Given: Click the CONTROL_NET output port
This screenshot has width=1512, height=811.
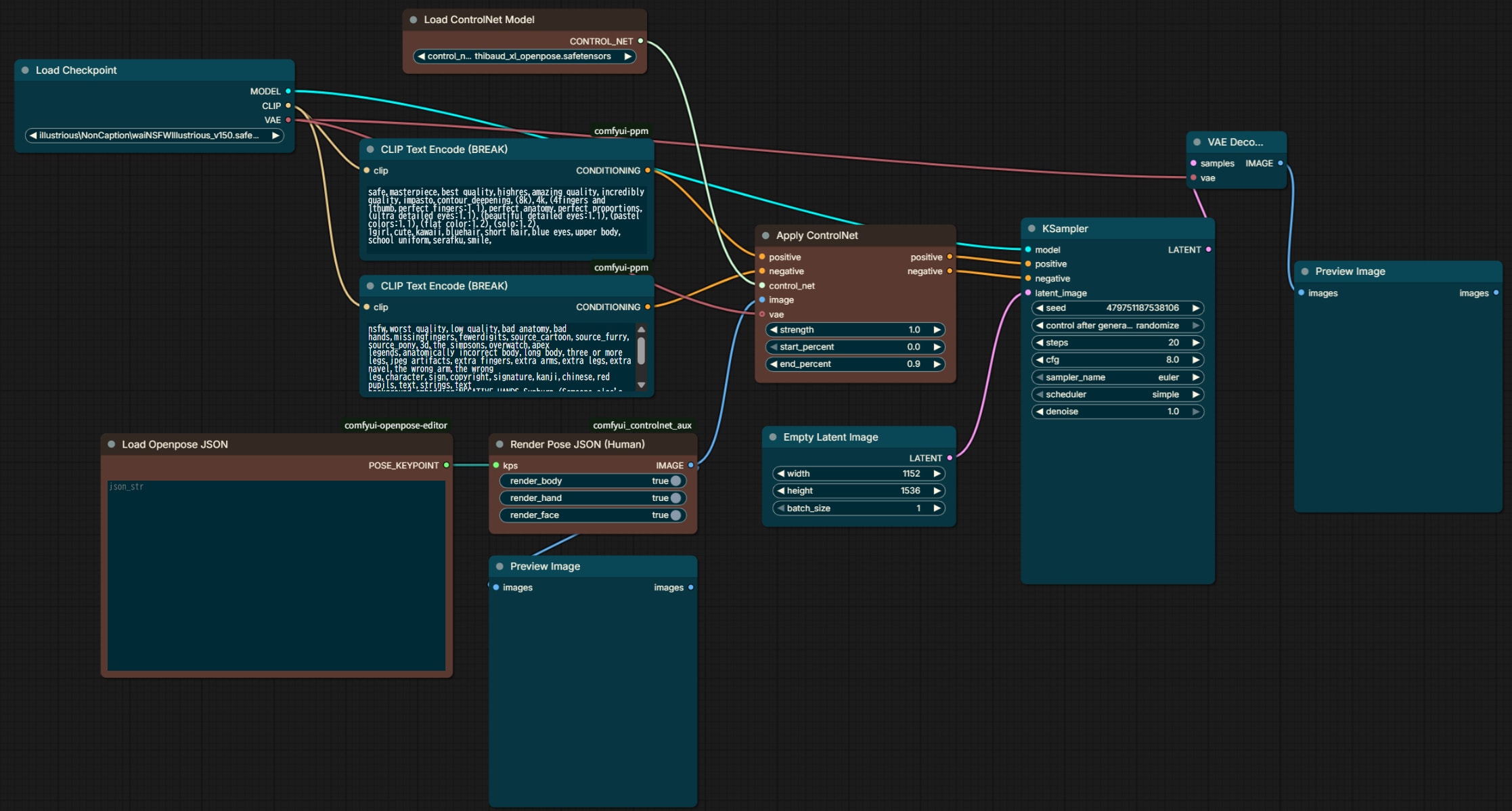Looking at the screenshot, I should (640, 41).
